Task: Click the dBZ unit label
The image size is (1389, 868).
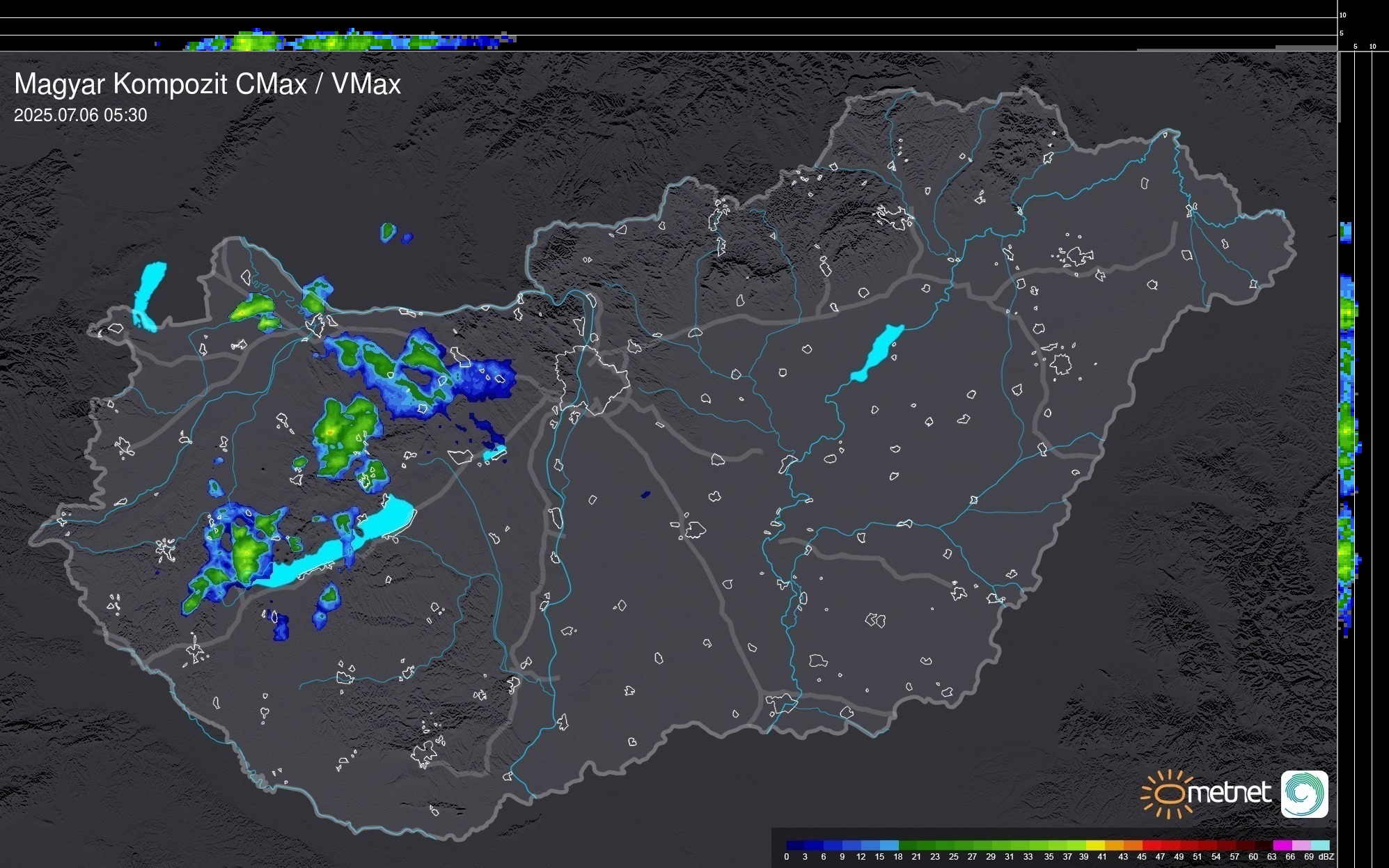Action: click(1326, 857)
